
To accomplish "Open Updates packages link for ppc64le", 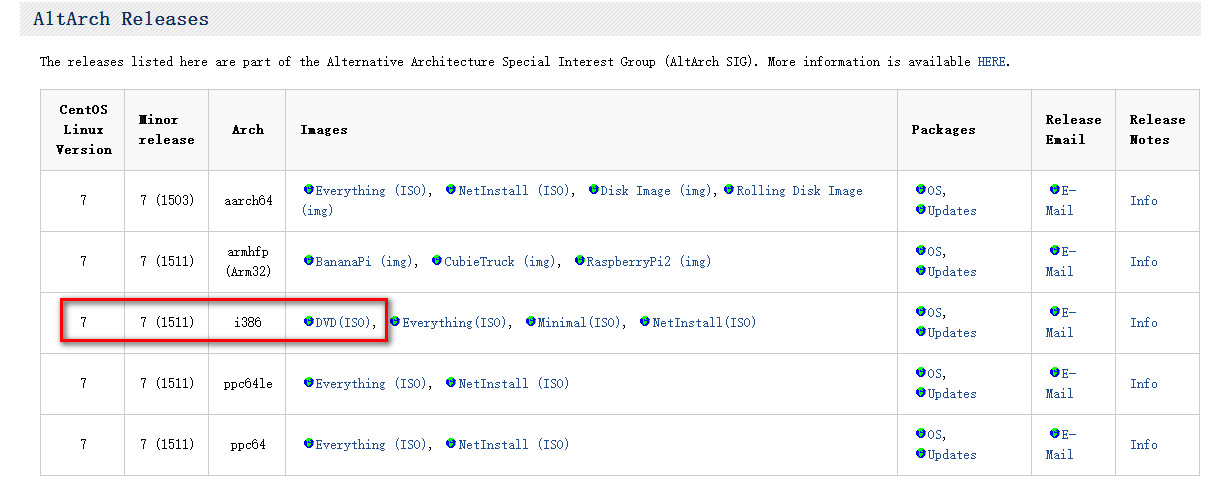I will pyautogui.click(x=952, y=394).
